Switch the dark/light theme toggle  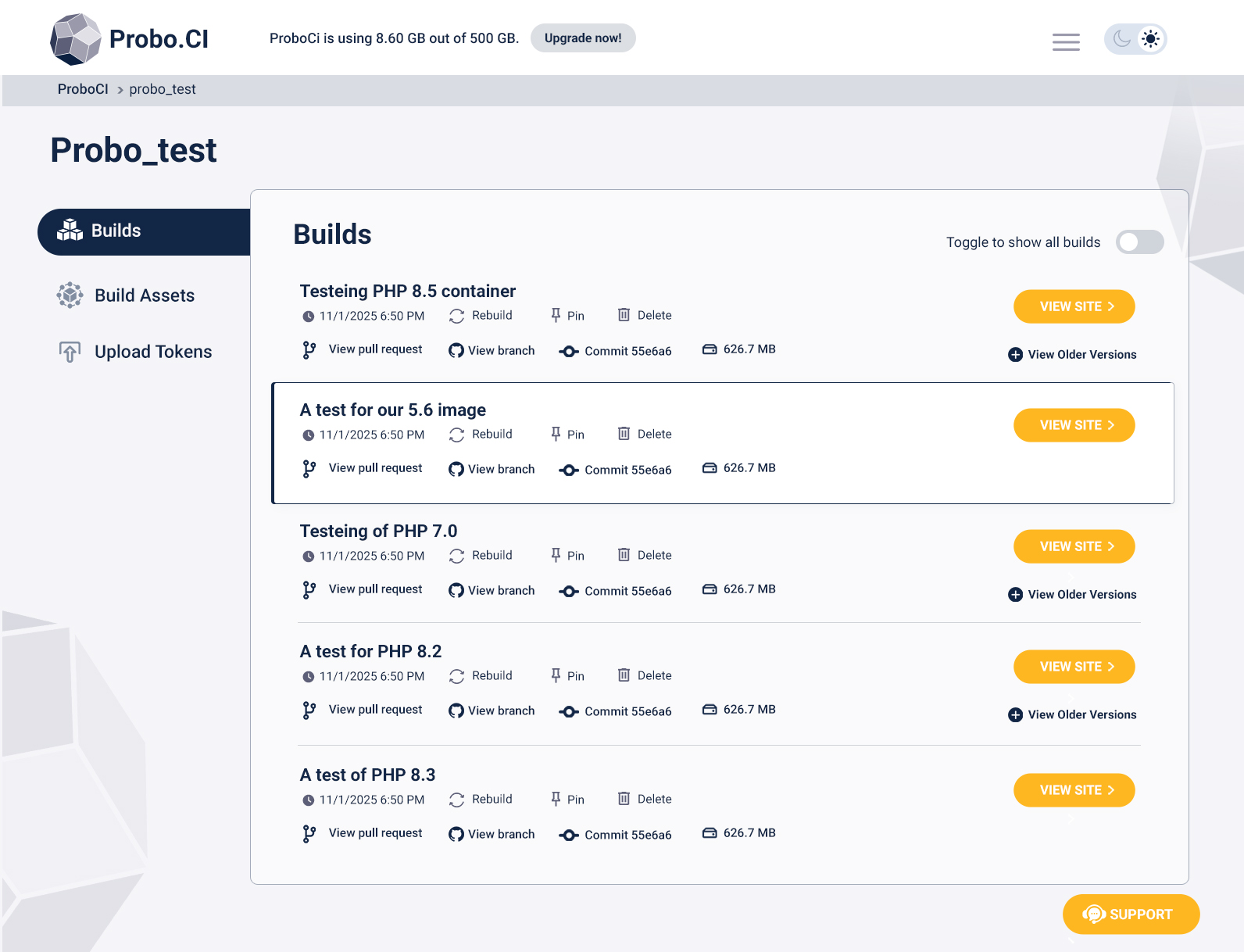[x=1135, y=39]
